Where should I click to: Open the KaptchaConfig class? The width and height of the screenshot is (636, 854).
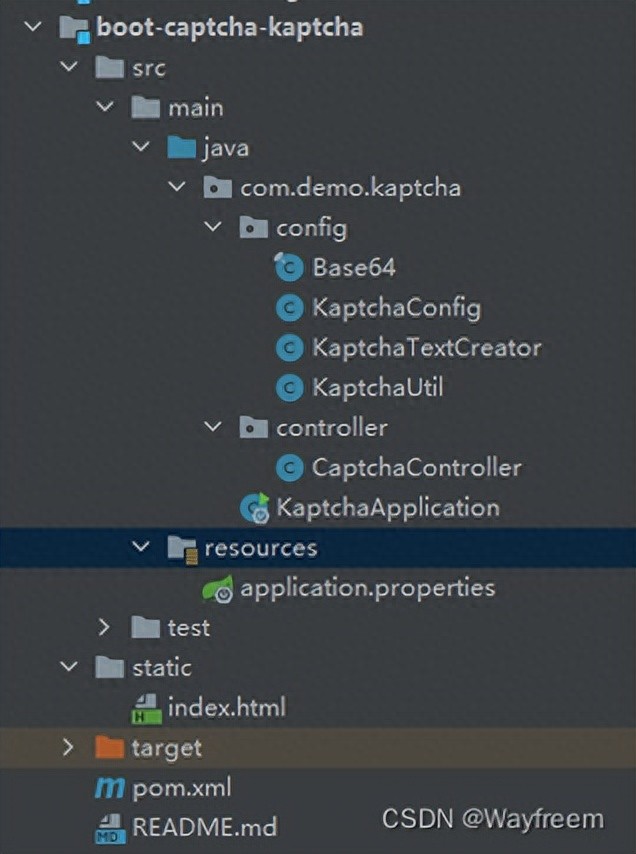396,308
